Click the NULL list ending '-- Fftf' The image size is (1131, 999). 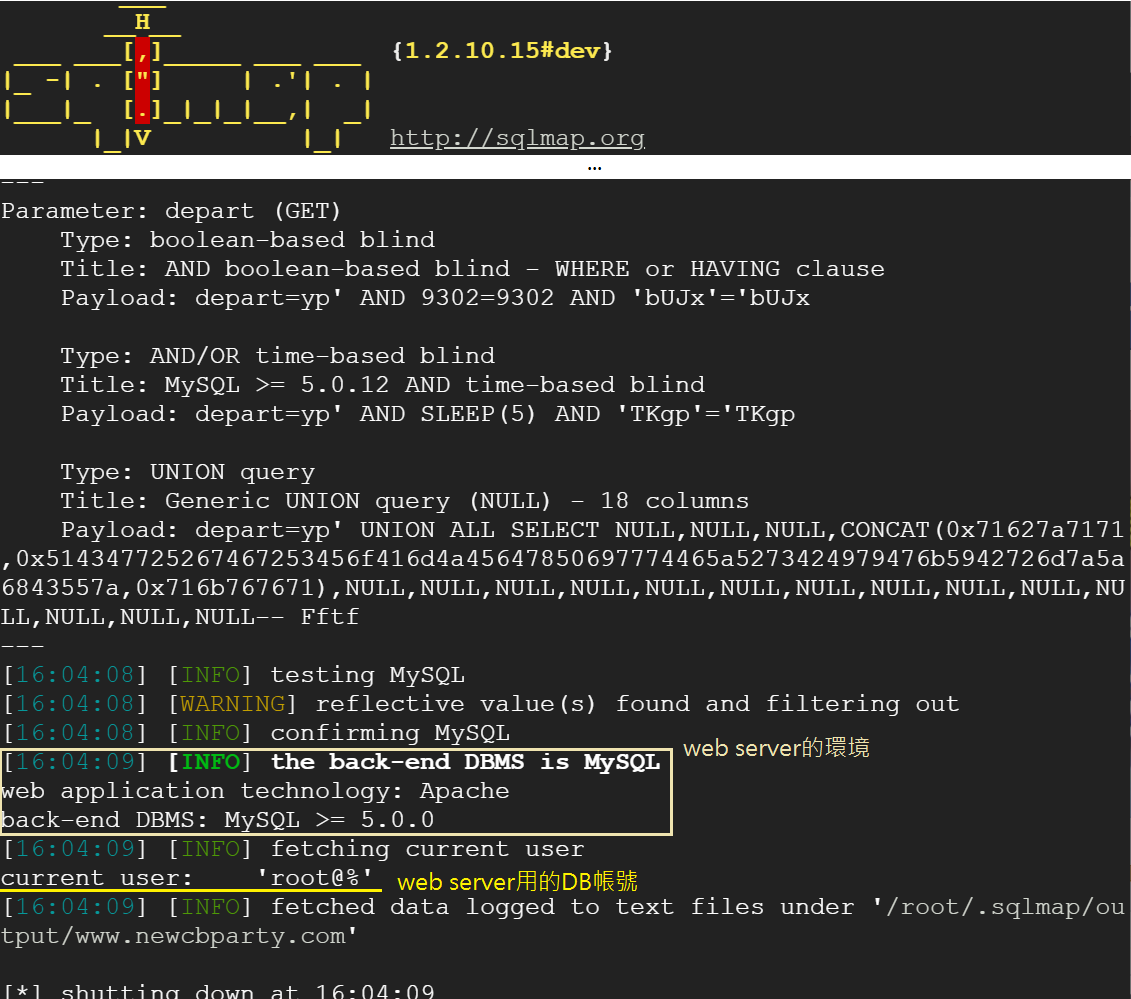click(x=180, y=617)
